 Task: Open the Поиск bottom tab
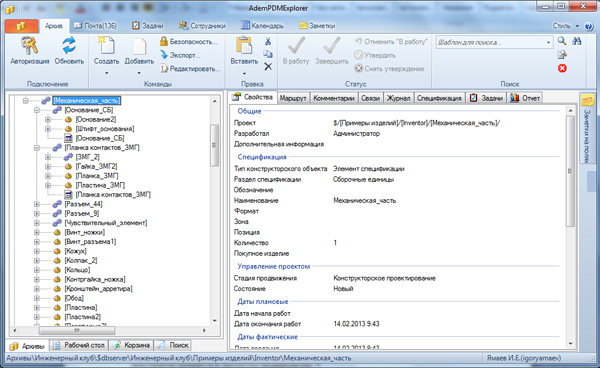[173, 345]
